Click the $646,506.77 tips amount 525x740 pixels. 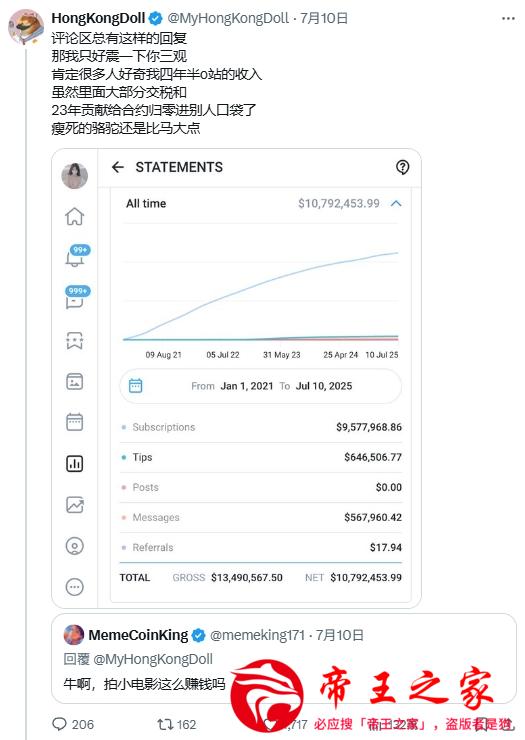[x=373, y=457]
